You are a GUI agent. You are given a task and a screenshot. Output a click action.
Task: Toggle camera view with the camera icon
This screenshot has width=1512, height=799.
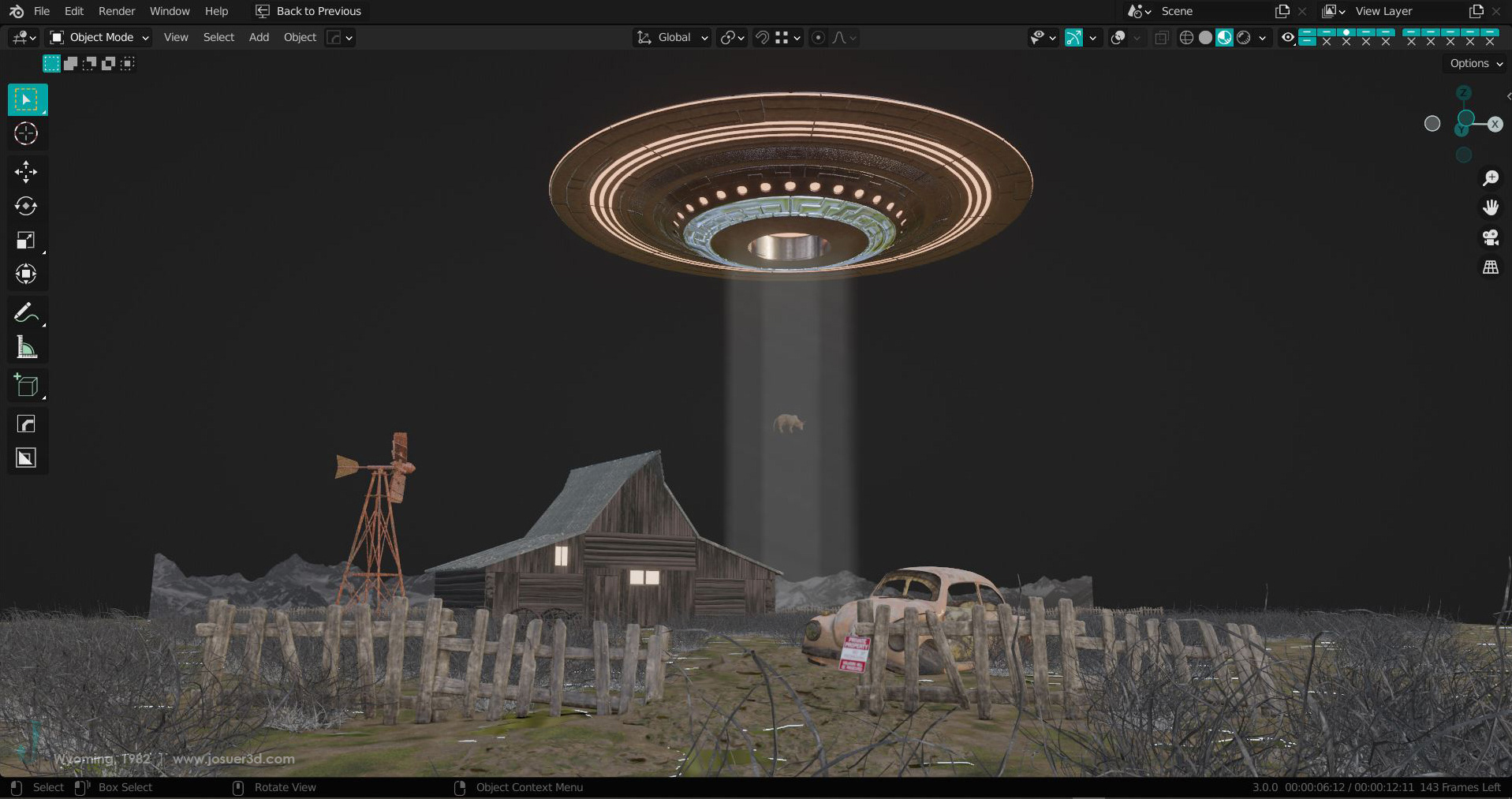(1491, 237)
